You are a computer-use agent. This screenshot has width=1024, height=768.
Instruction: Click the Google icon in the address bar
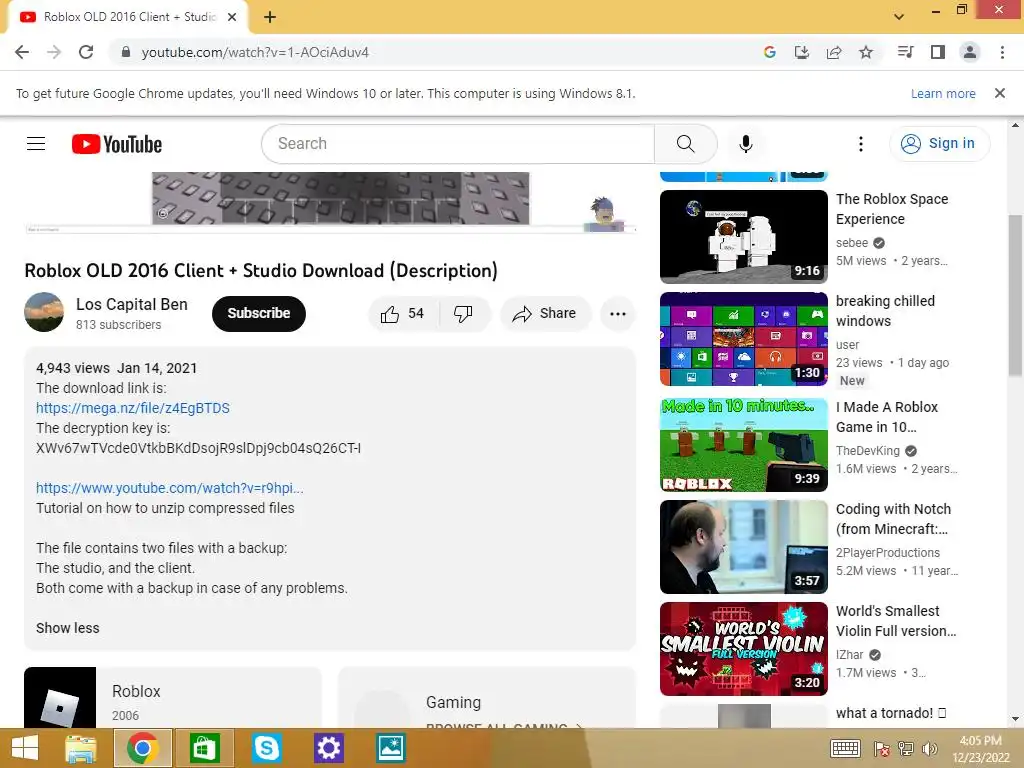(x=770, y=52)
